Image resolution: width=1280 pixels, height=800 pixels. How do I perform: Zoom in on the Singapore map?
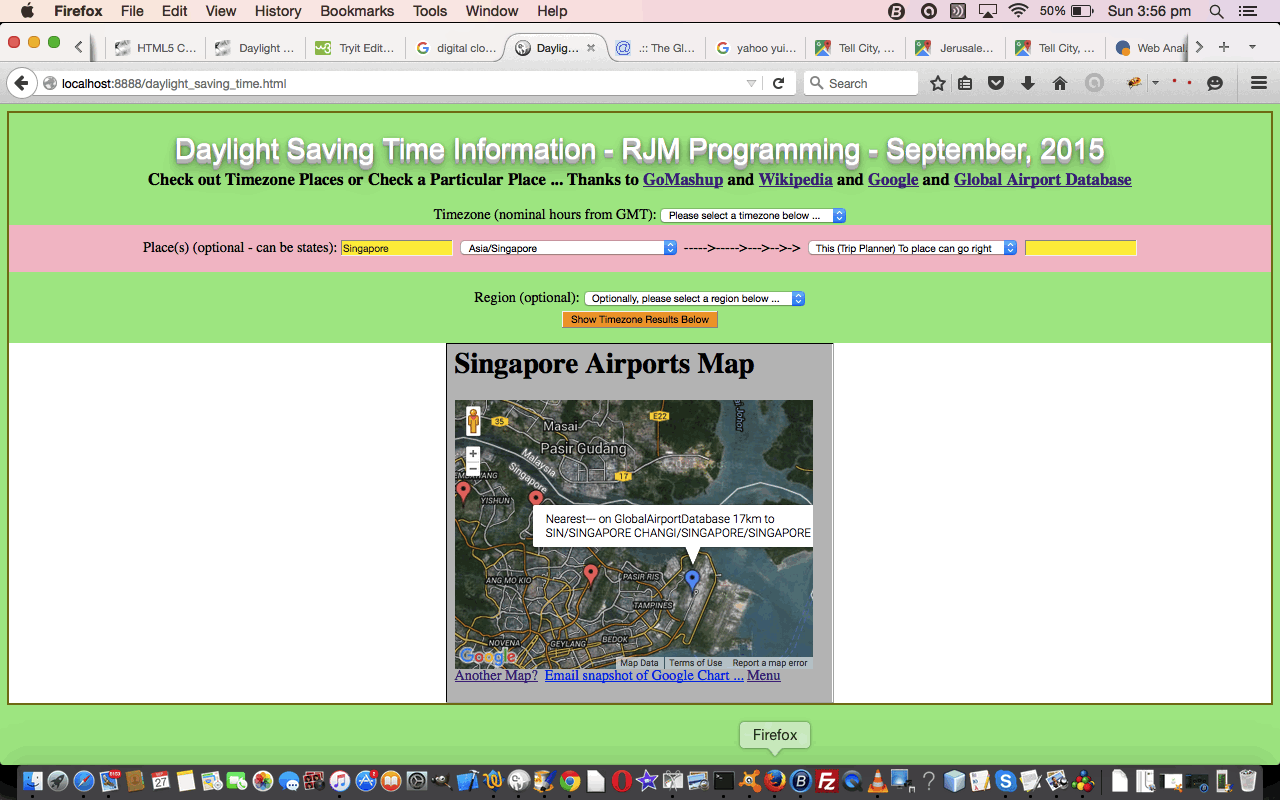473,454
